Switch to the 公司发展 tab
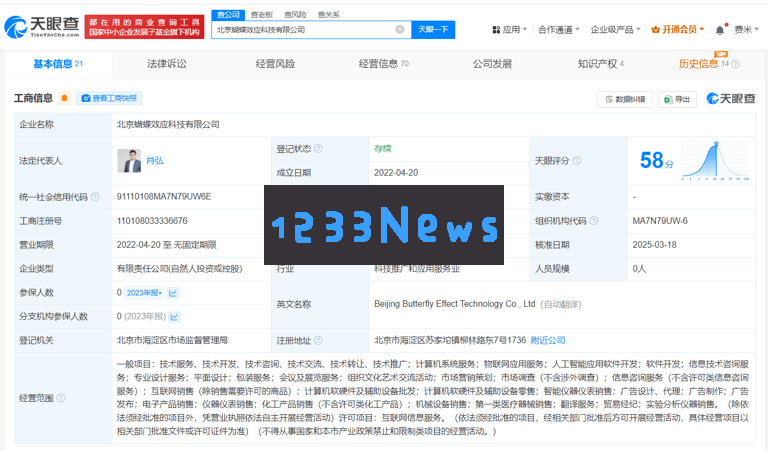The width and height of the screenshot is (768, 451). coord(492,64)
